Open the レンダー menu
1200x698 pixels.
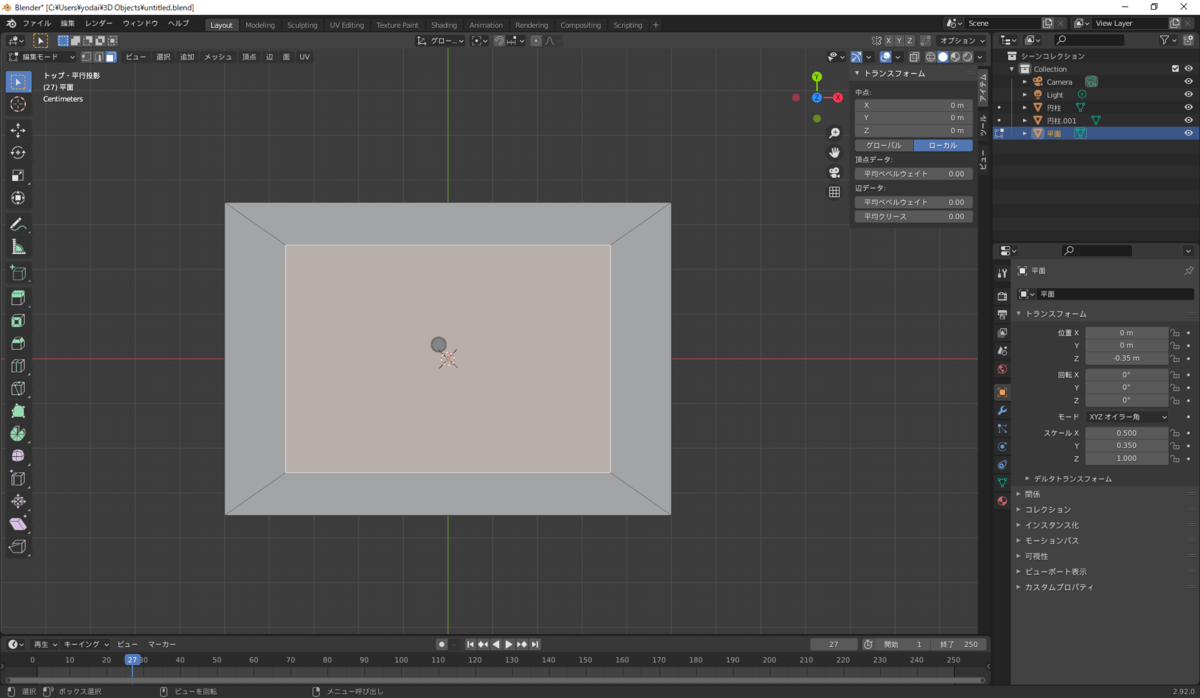click(x=99, y=23)
